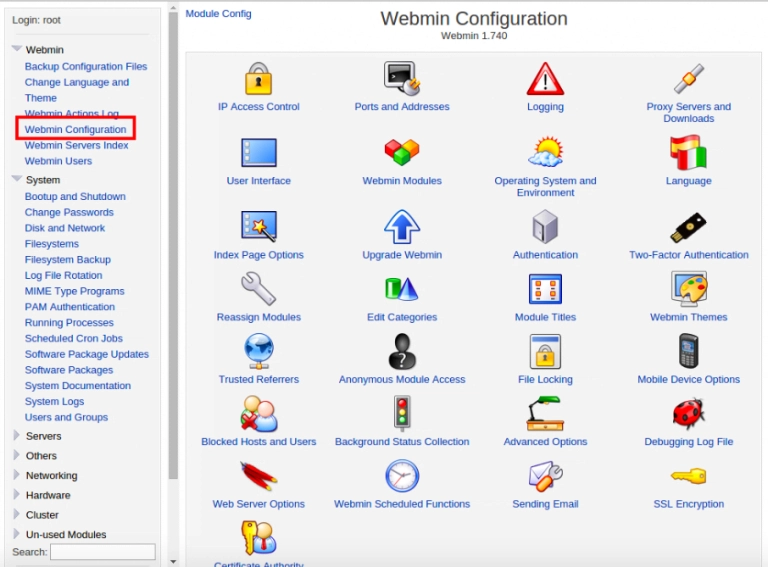This screenshot has width=768, height=567.
Task: Open Scheduled Cron Jobs link
Action: point(73,338)
